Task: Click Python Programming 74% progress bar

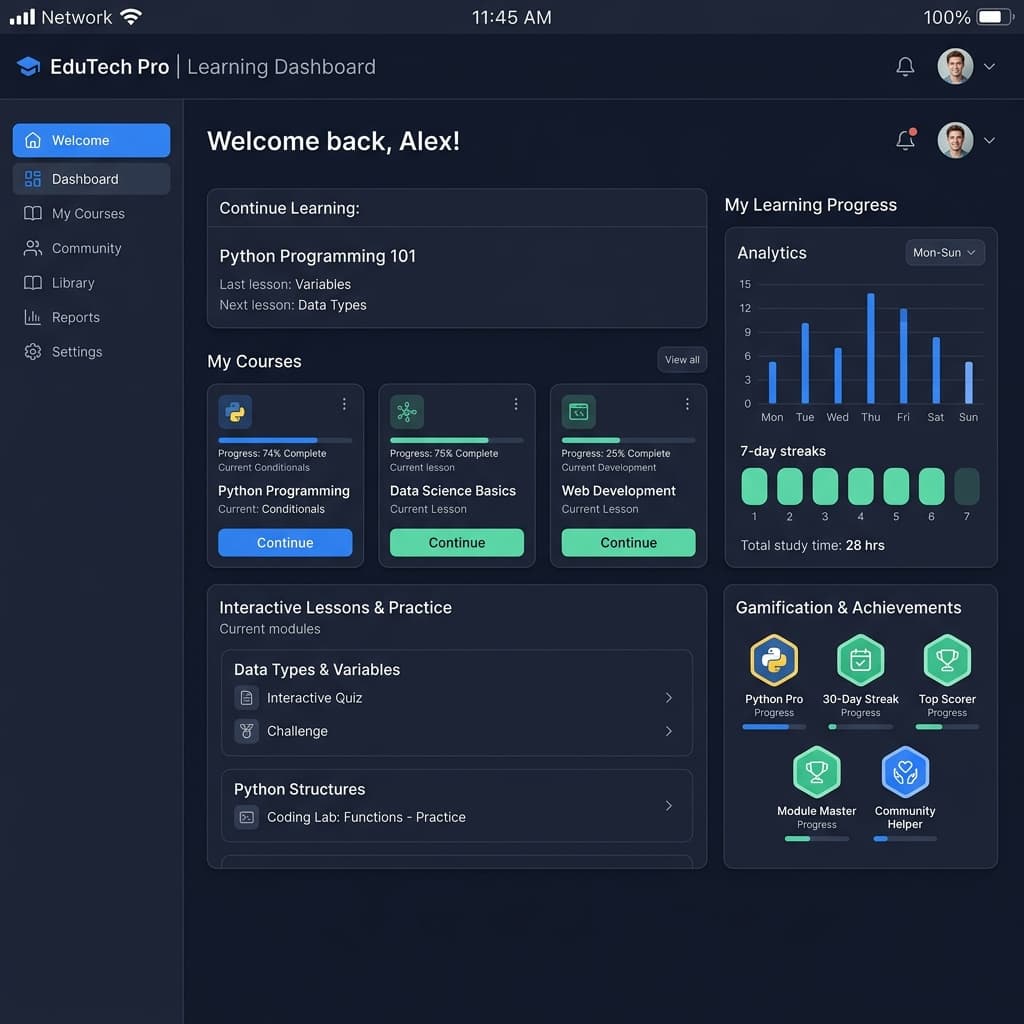Action: point(285,440)
